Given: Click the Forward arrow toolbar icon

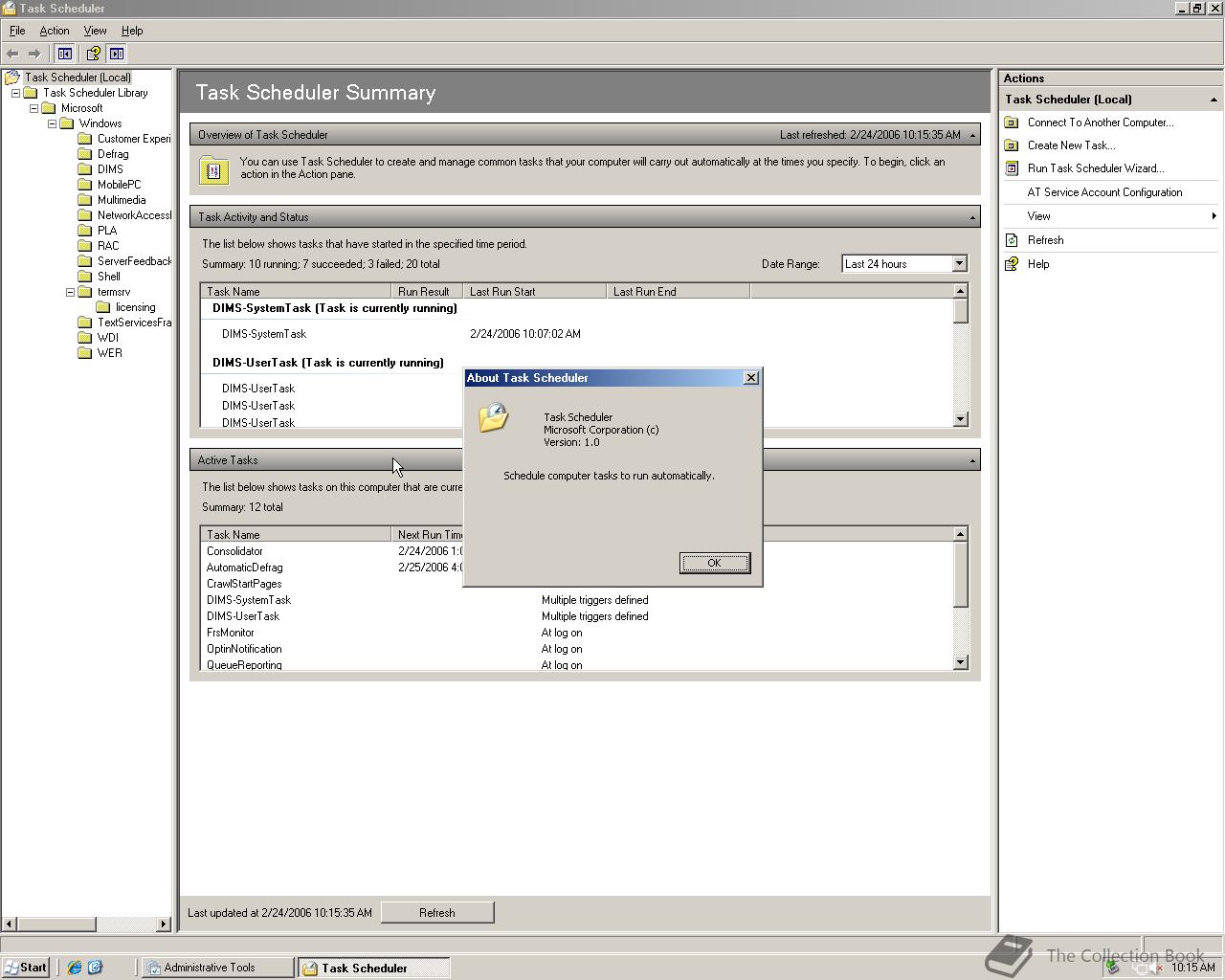Looking at the screenshot, I should pos(34,54).
